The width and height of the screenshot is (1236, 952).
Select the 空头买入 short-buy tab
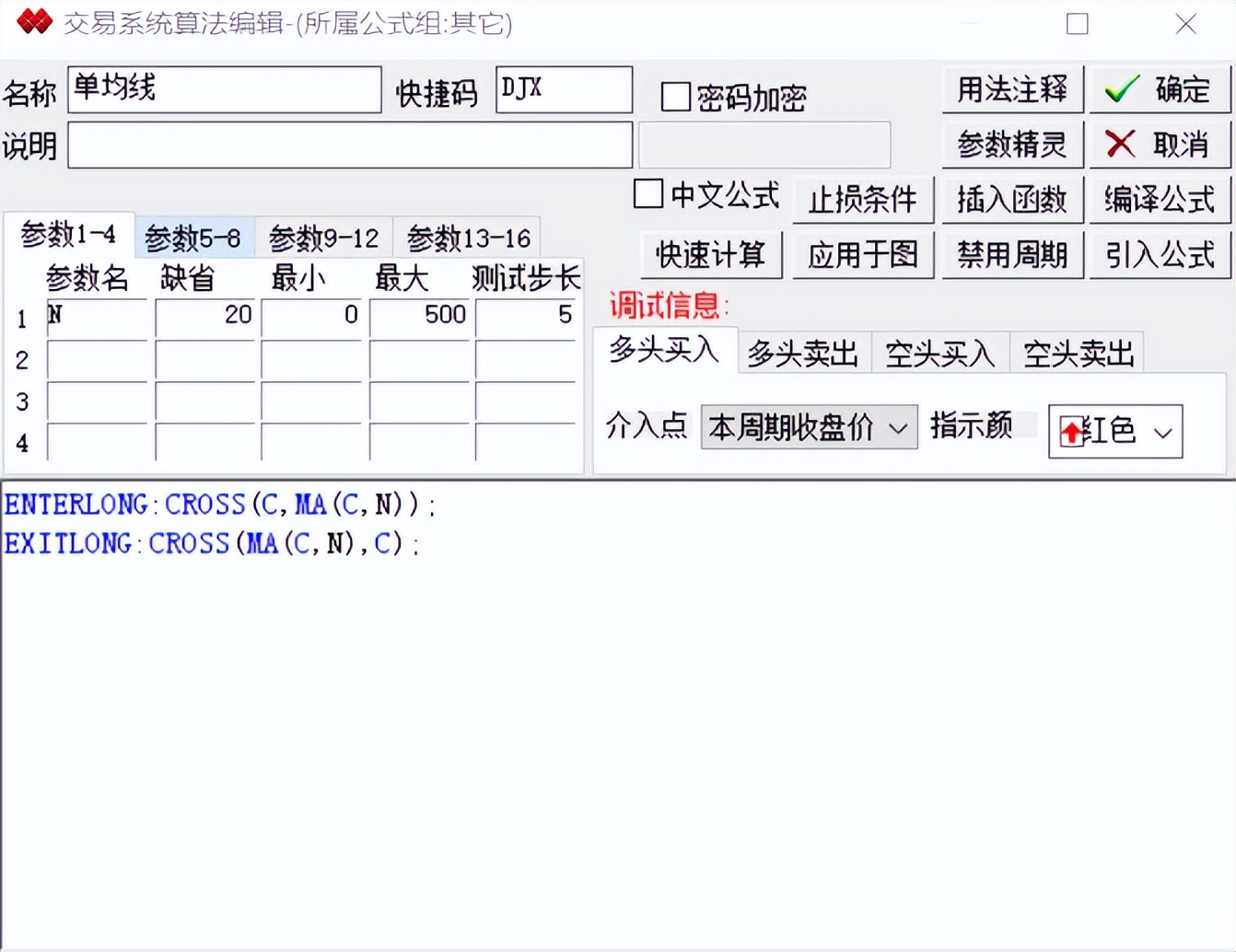point(939,352)
